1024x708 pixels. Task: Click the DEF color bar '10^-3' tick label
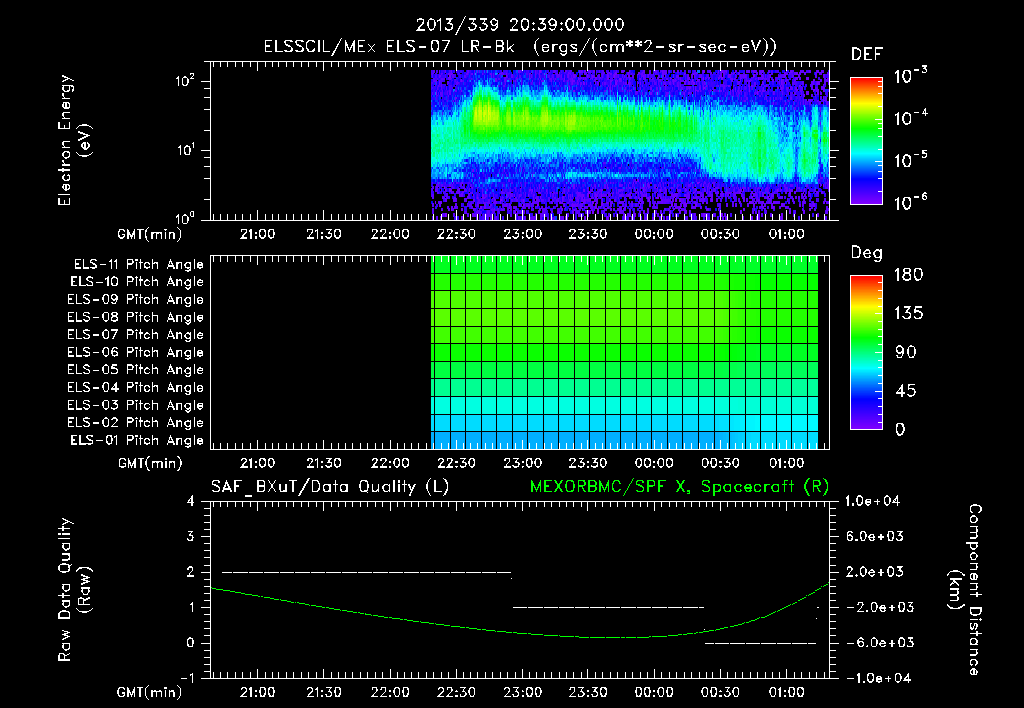point(910,76)
